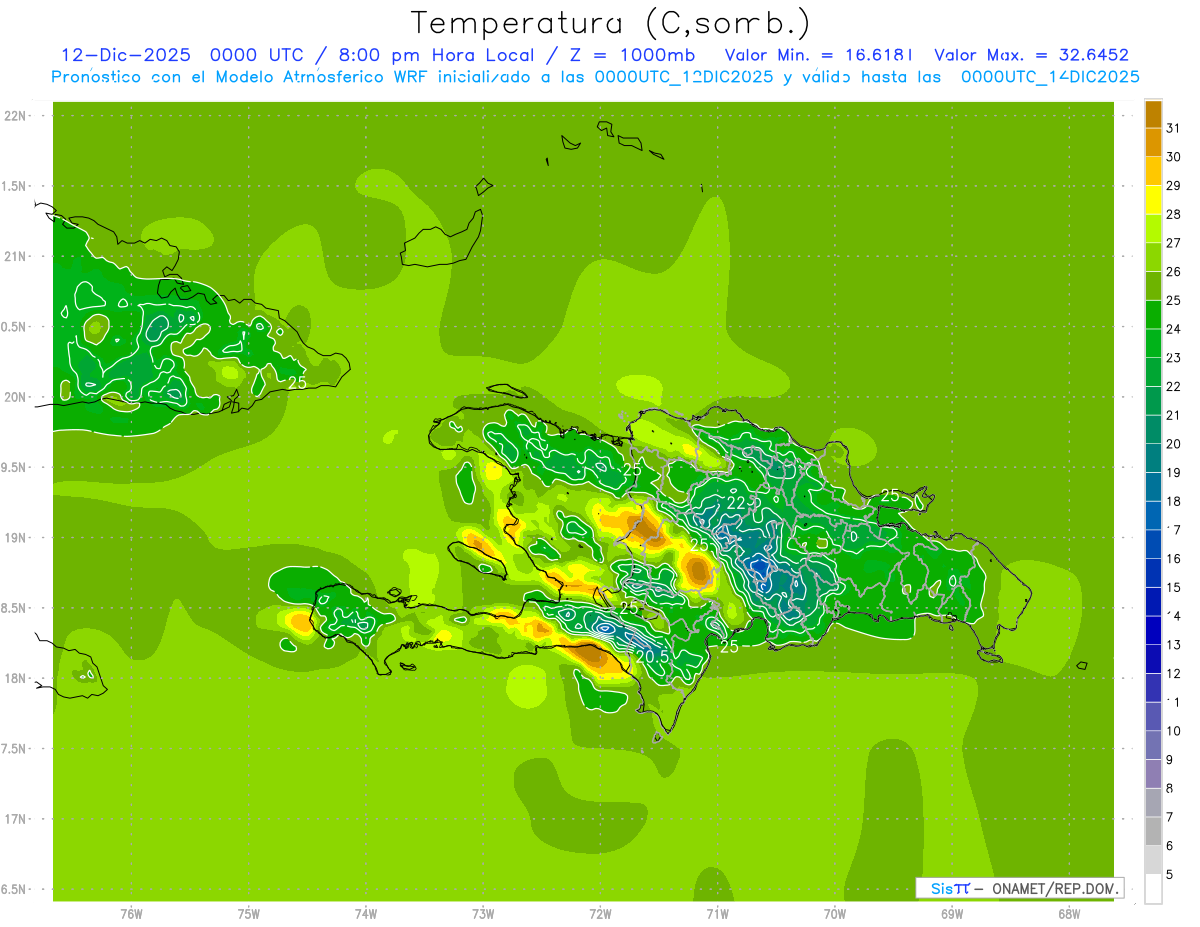Click the colorbar label "16"
The image size is (1200, 927).
point(1173,558)
